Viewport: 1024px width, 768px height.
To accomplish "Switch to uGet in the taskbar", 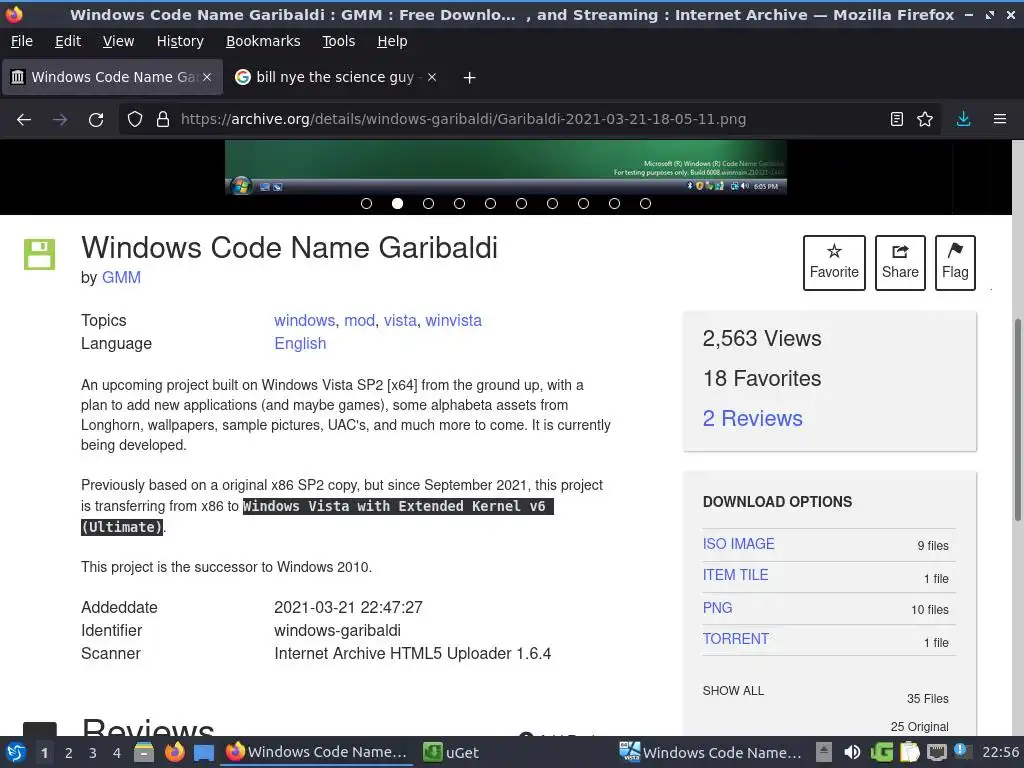I will [x=451, y=753].
